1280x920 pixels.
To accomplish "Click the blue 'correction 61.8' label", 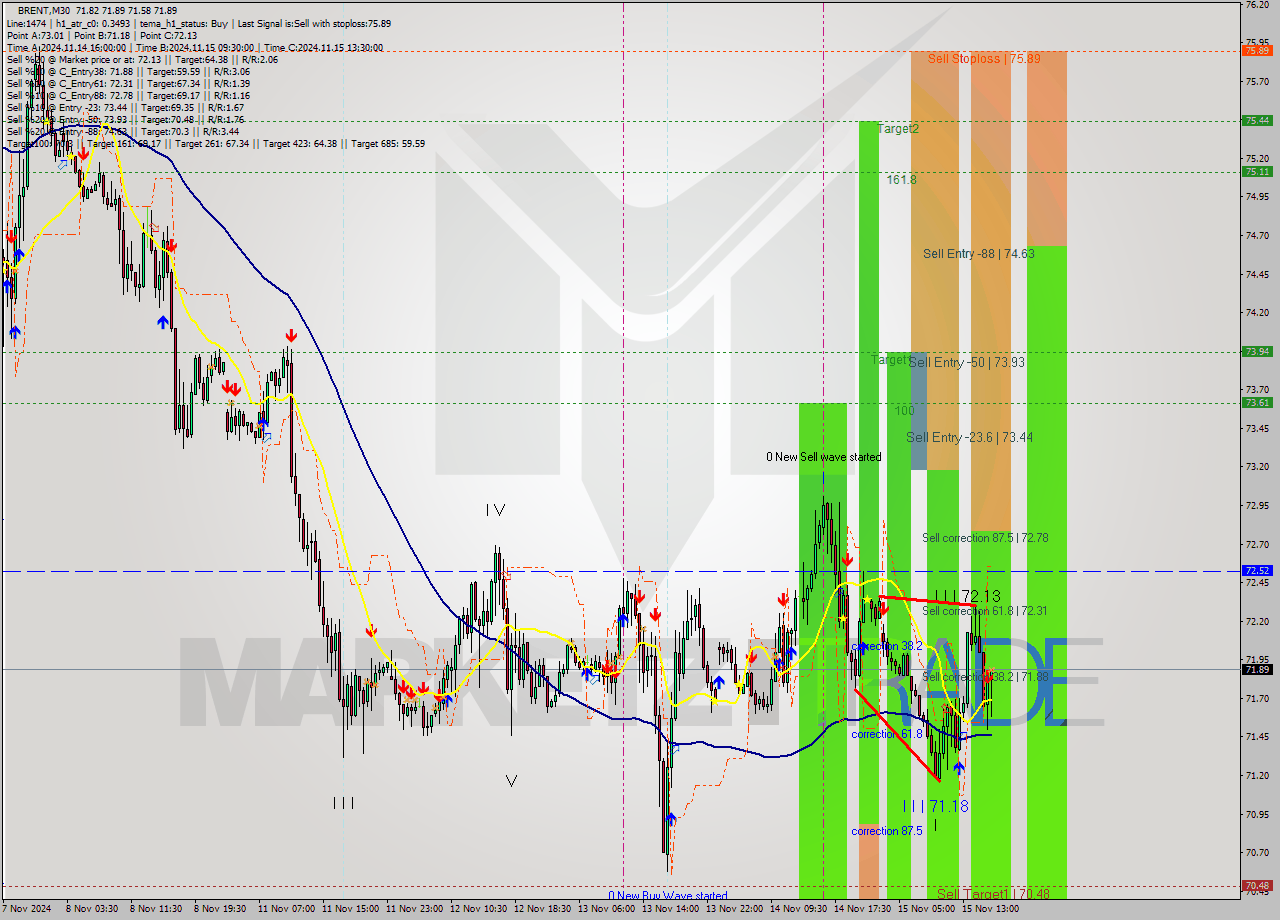I will tap(887, 734).
